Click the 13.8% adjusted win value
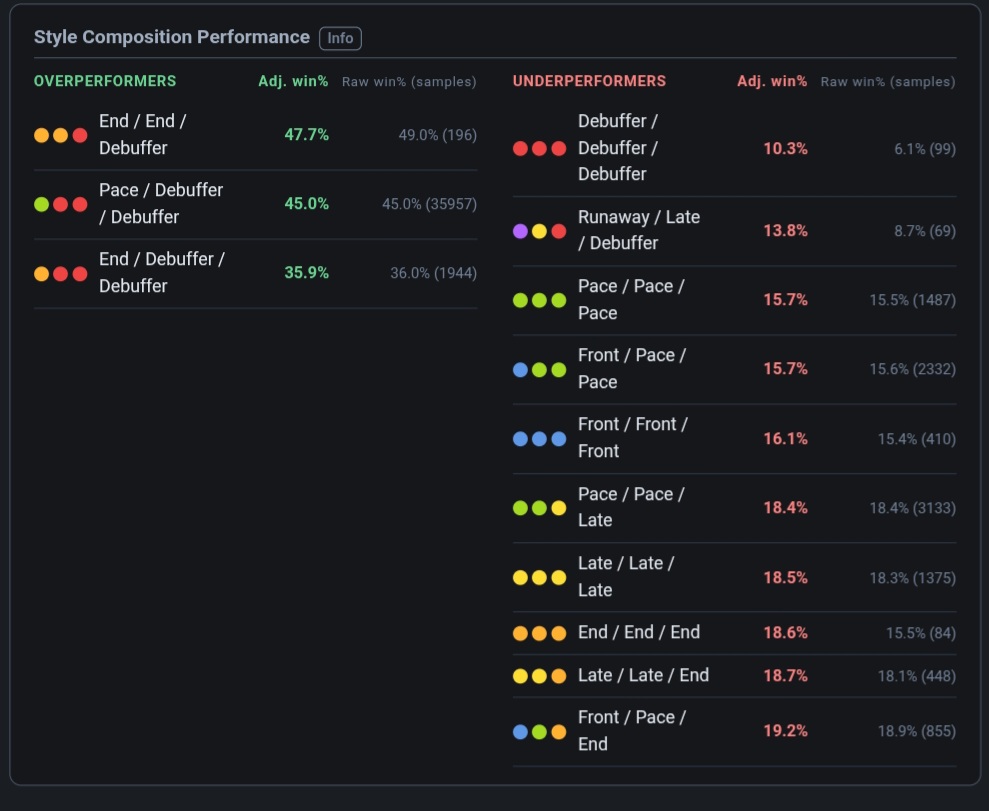 (x=785, y=231)
